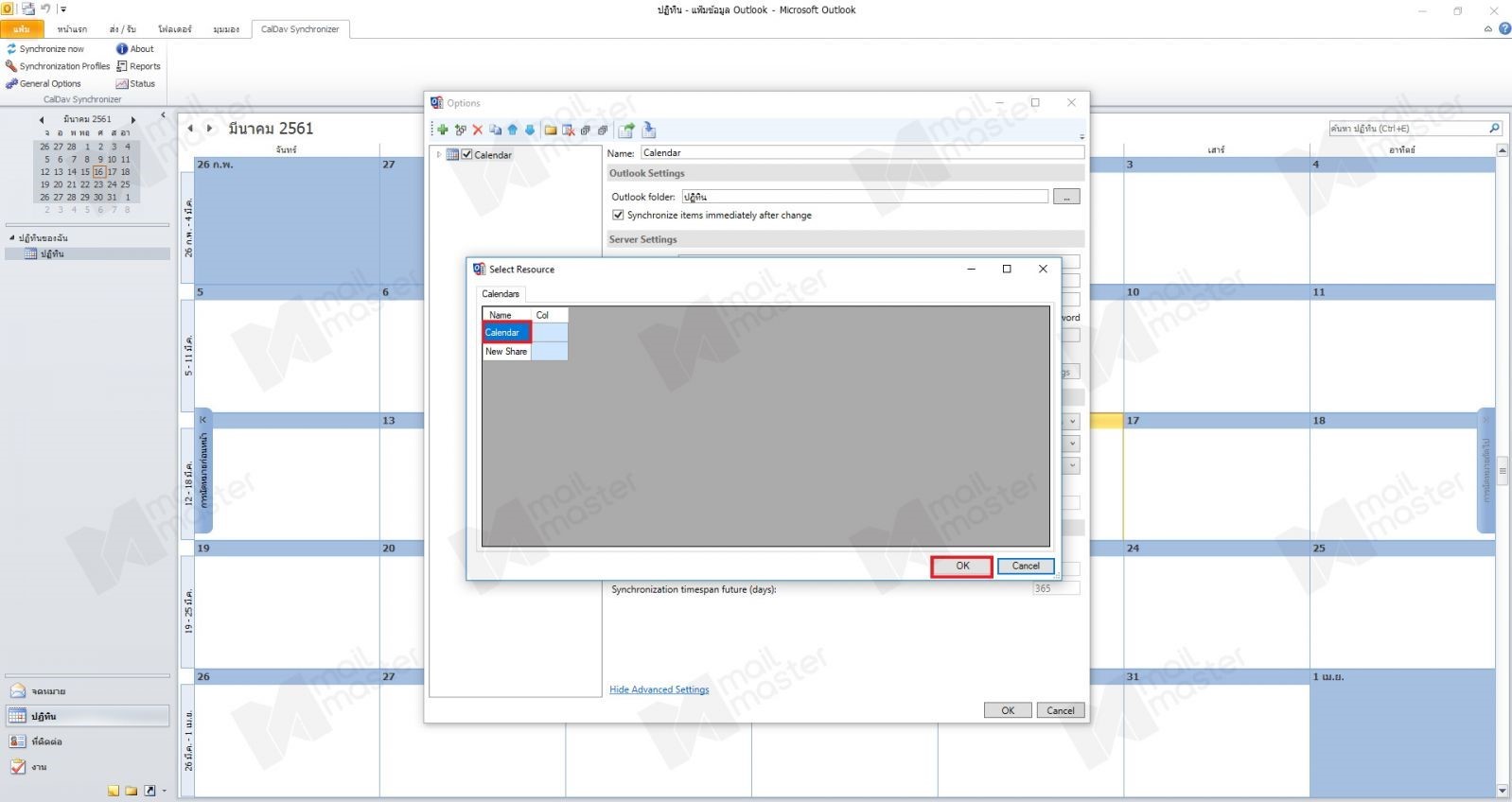Click Contacts icon in navigation pane
Image resolution: width=1512 pixels, height=802 pixels.
(17, 741)
